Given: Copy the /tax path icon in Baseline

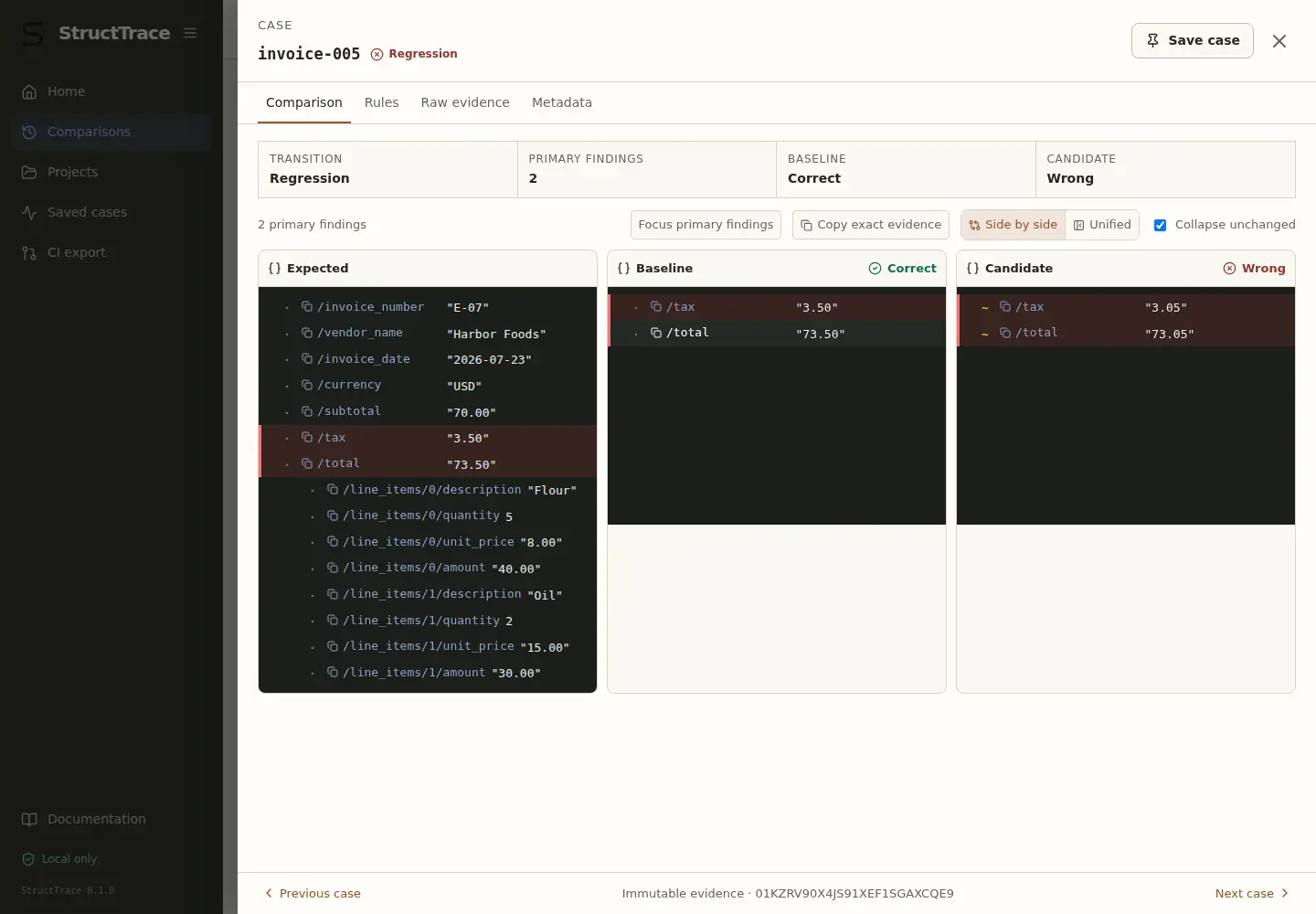Looking at the screenshot, I should point(656,307).
